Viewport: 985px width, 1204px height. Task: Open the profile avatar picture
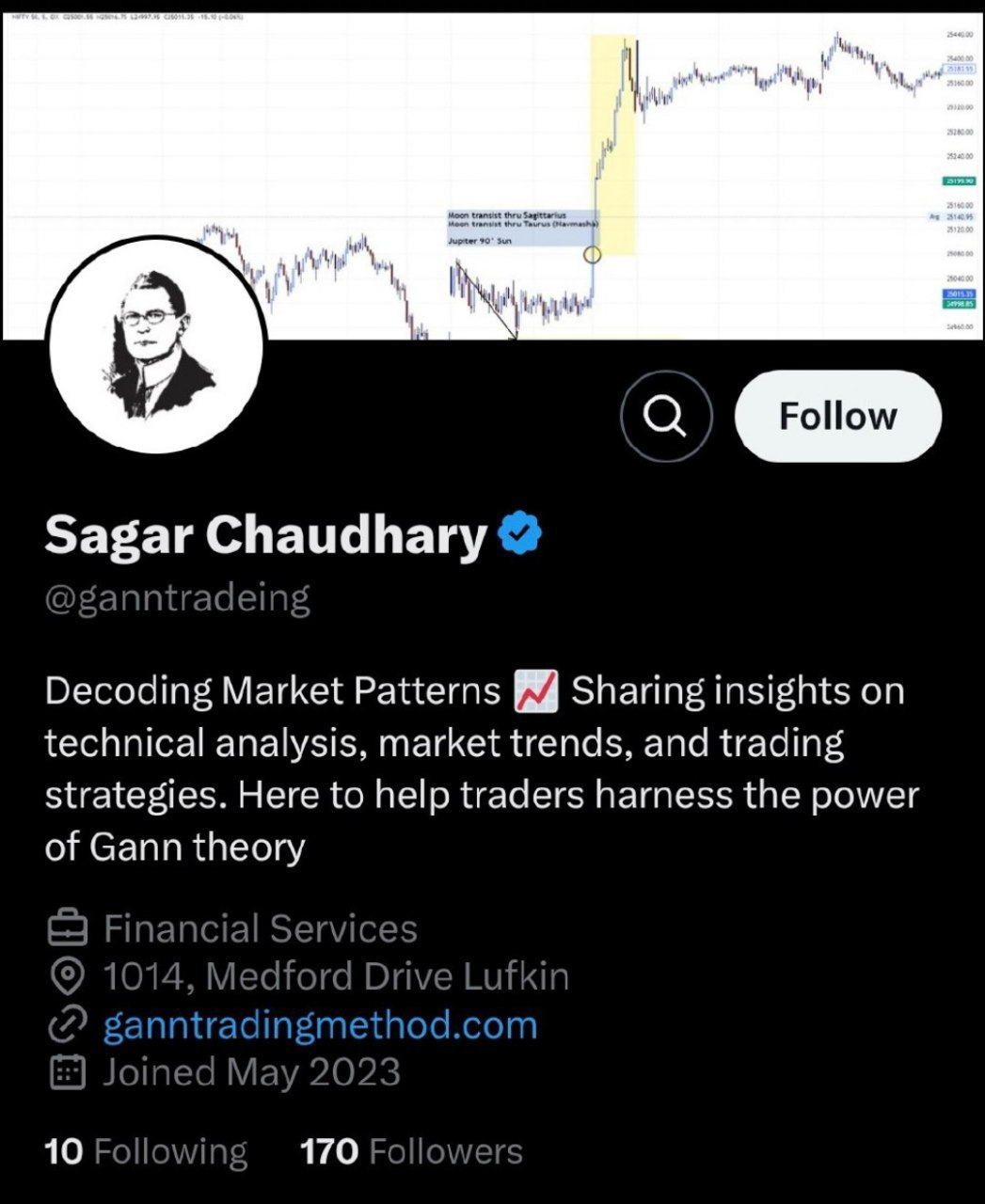[156, 344]
